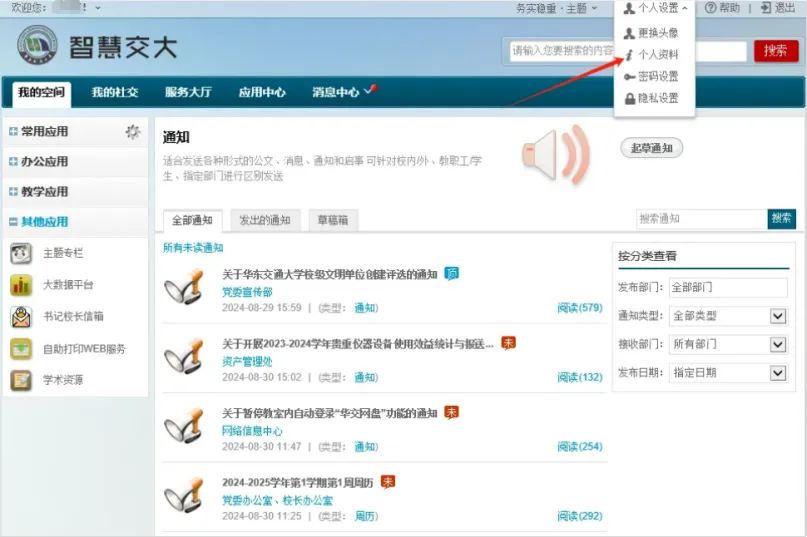The image size is (807, 537).
Task: Click the 顶 pinned badge on first notice
Action: tap(451, 273)
